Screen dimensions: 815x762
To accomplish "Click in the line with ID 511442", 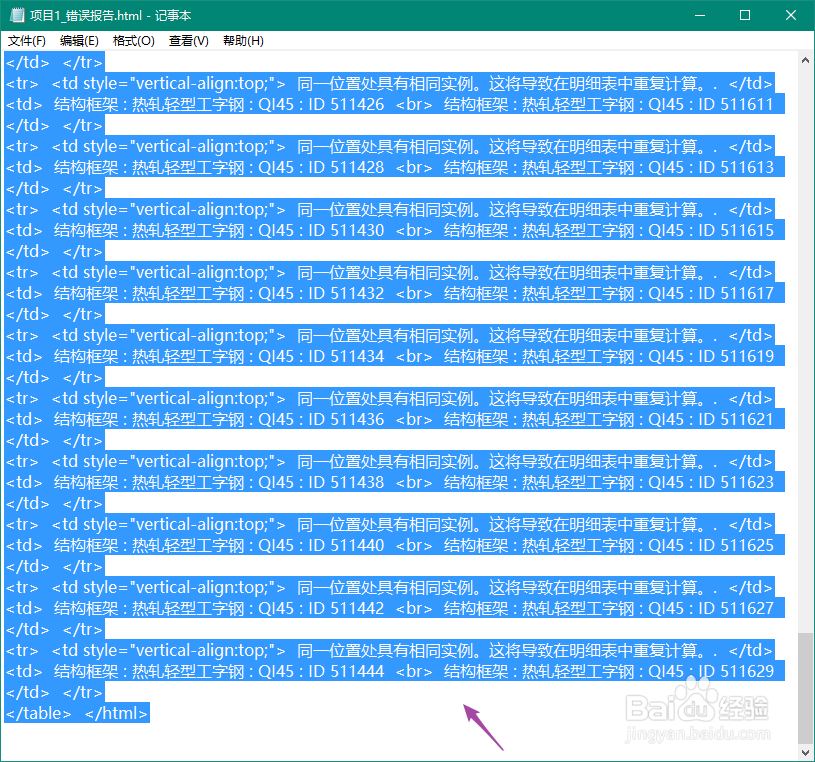I will pyautogui.click(x=395, y=608).
